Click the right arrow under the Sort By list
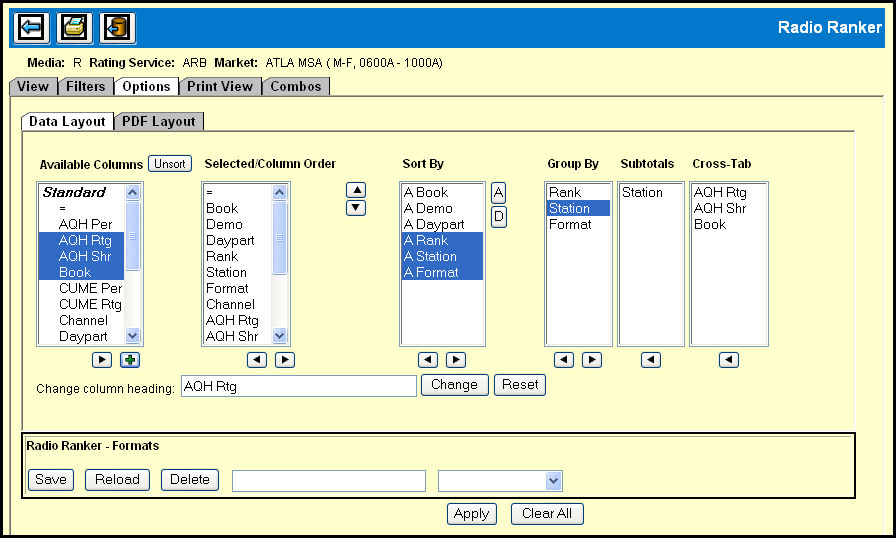 click(455, 360)
